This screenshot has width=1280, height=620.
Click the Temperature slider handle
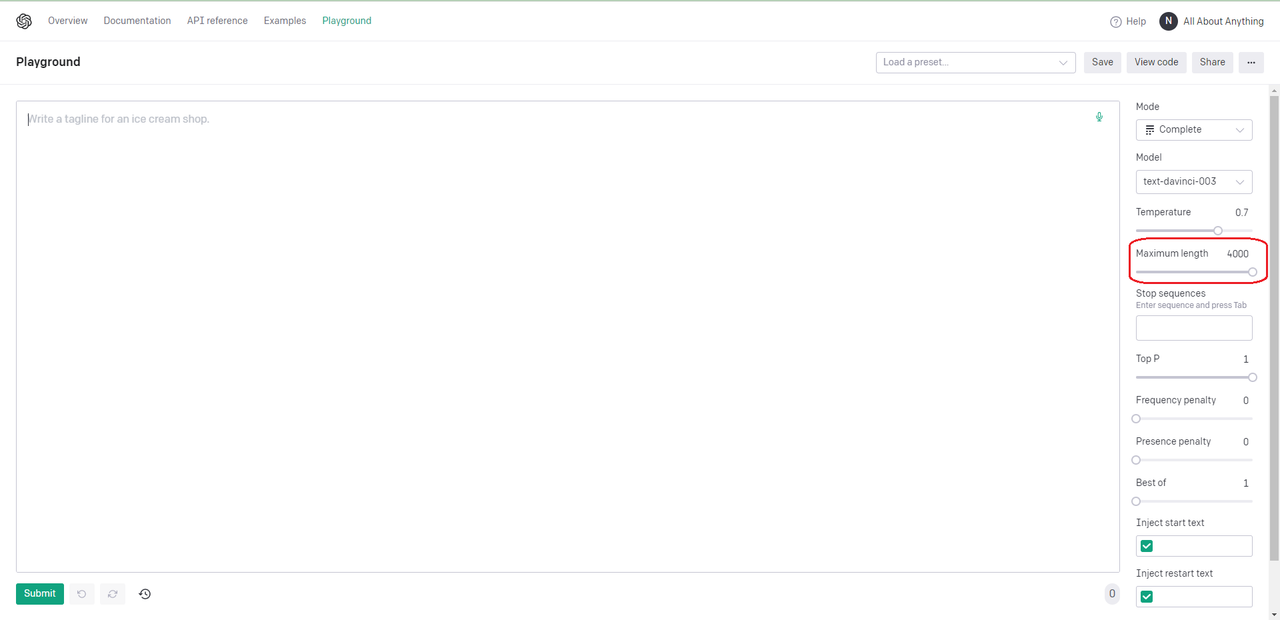point(1218,231)
